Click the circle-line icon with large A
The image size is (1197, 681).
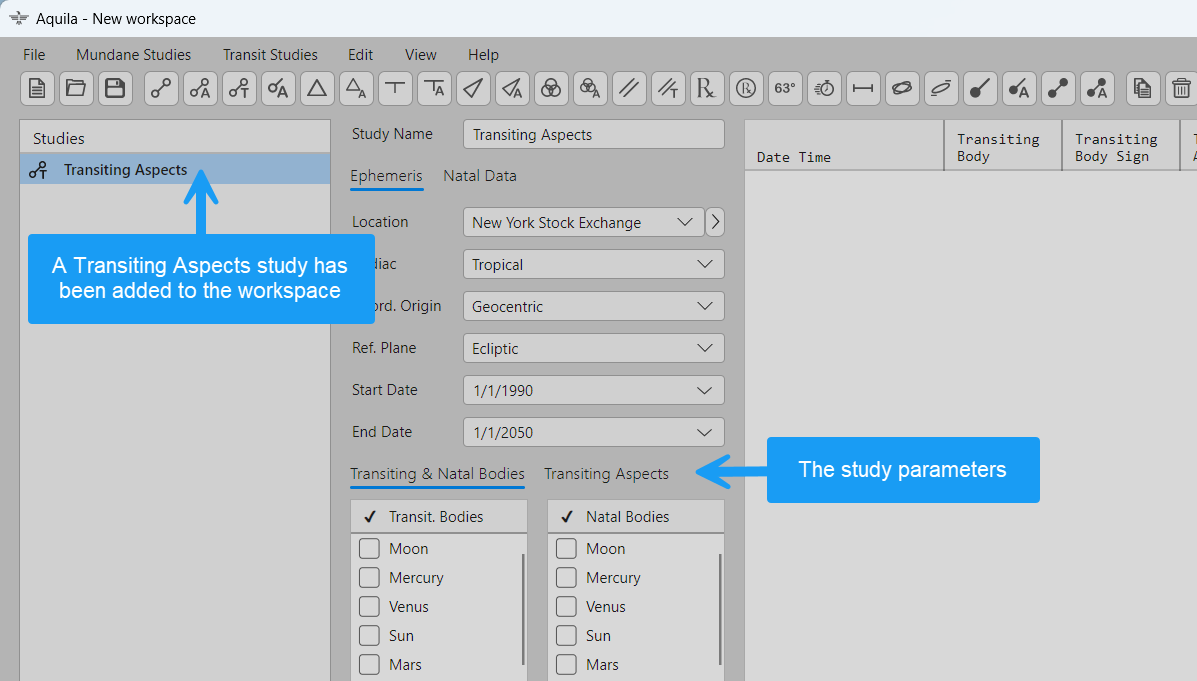(278, 89)
